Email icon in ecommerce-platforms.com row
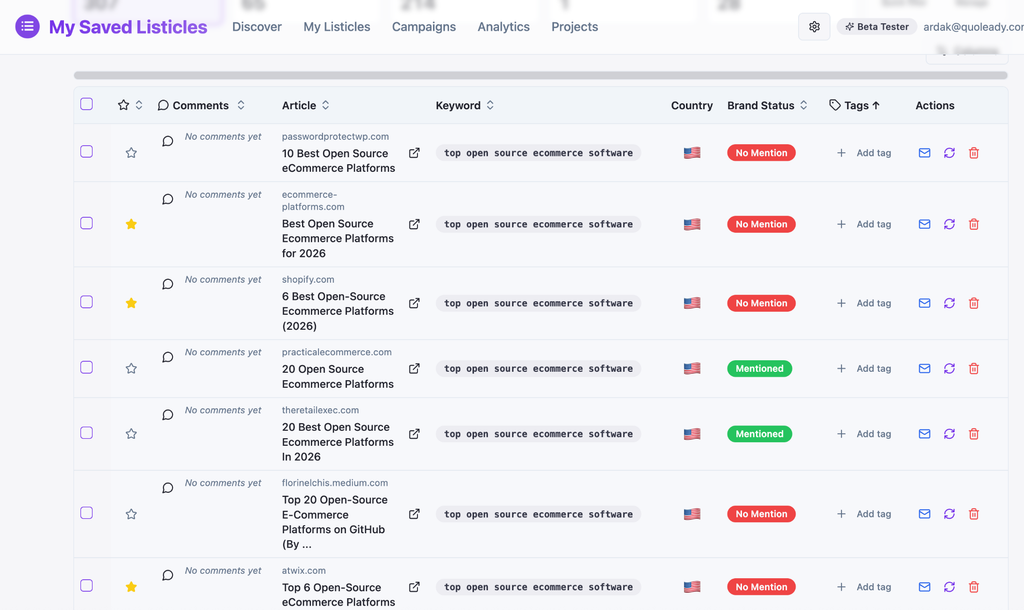The image size is (1024, 610). tap(924, 224)
